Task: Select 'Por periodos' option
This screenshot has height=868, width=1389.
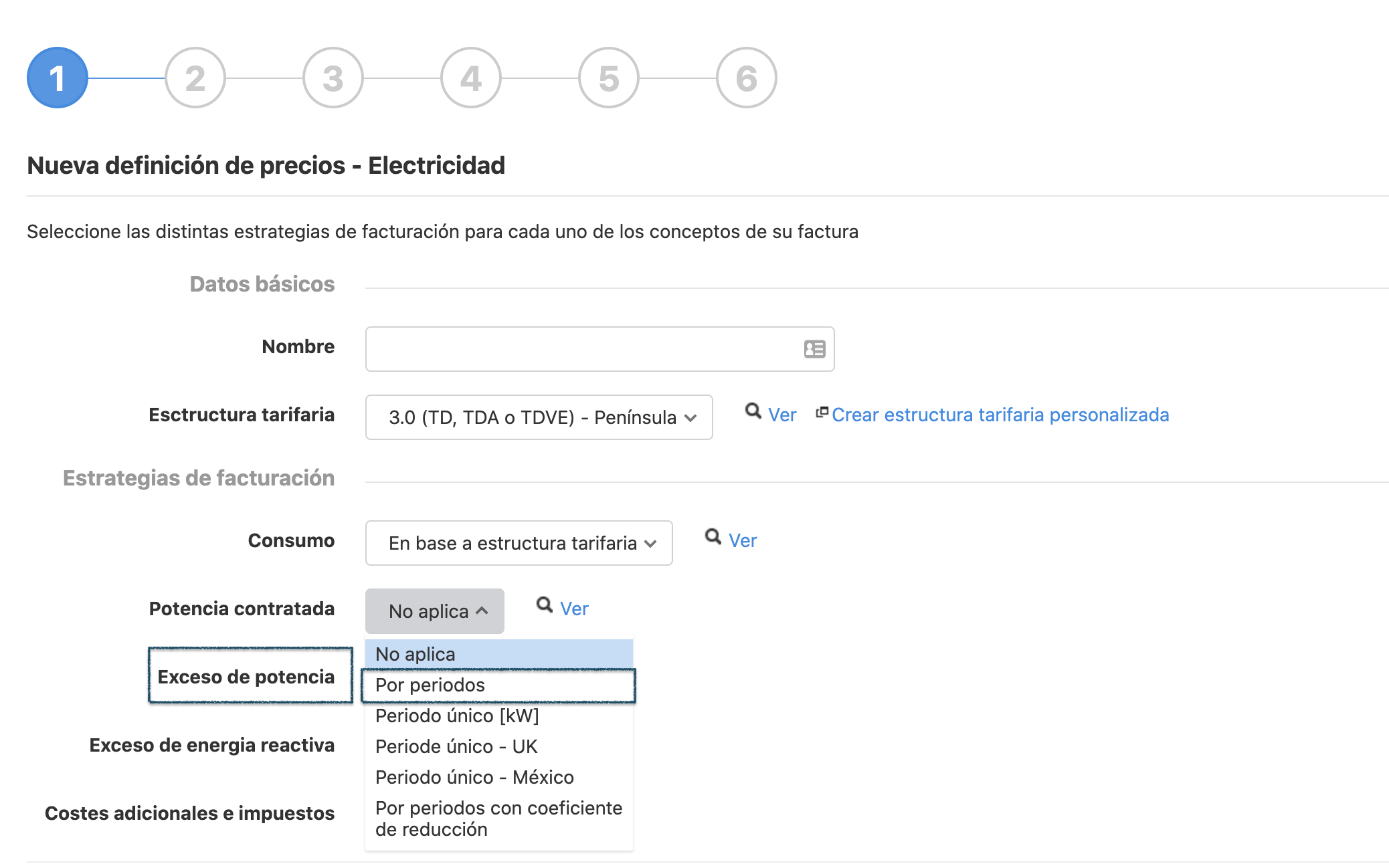Action: (499, 685)
